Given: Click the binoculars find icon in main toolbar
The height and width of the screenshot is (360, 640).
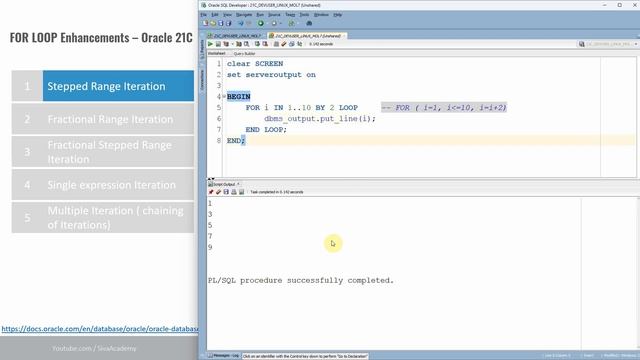Looking at the screenshot, I should [x=309, y=23].
